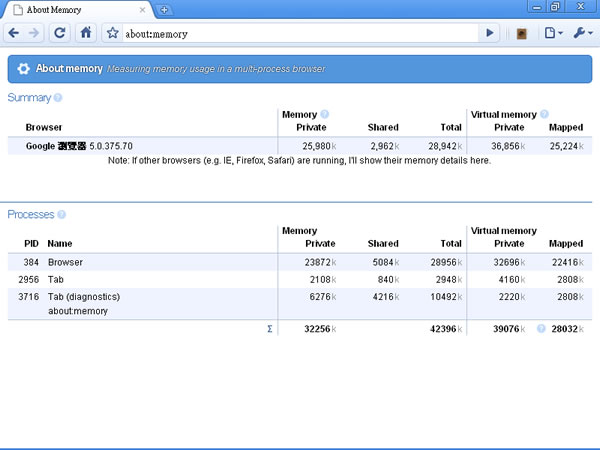Select the About Memory tab
Image resolution: width=600 pixels, height=450 pixels.
(x=77, y=10)
